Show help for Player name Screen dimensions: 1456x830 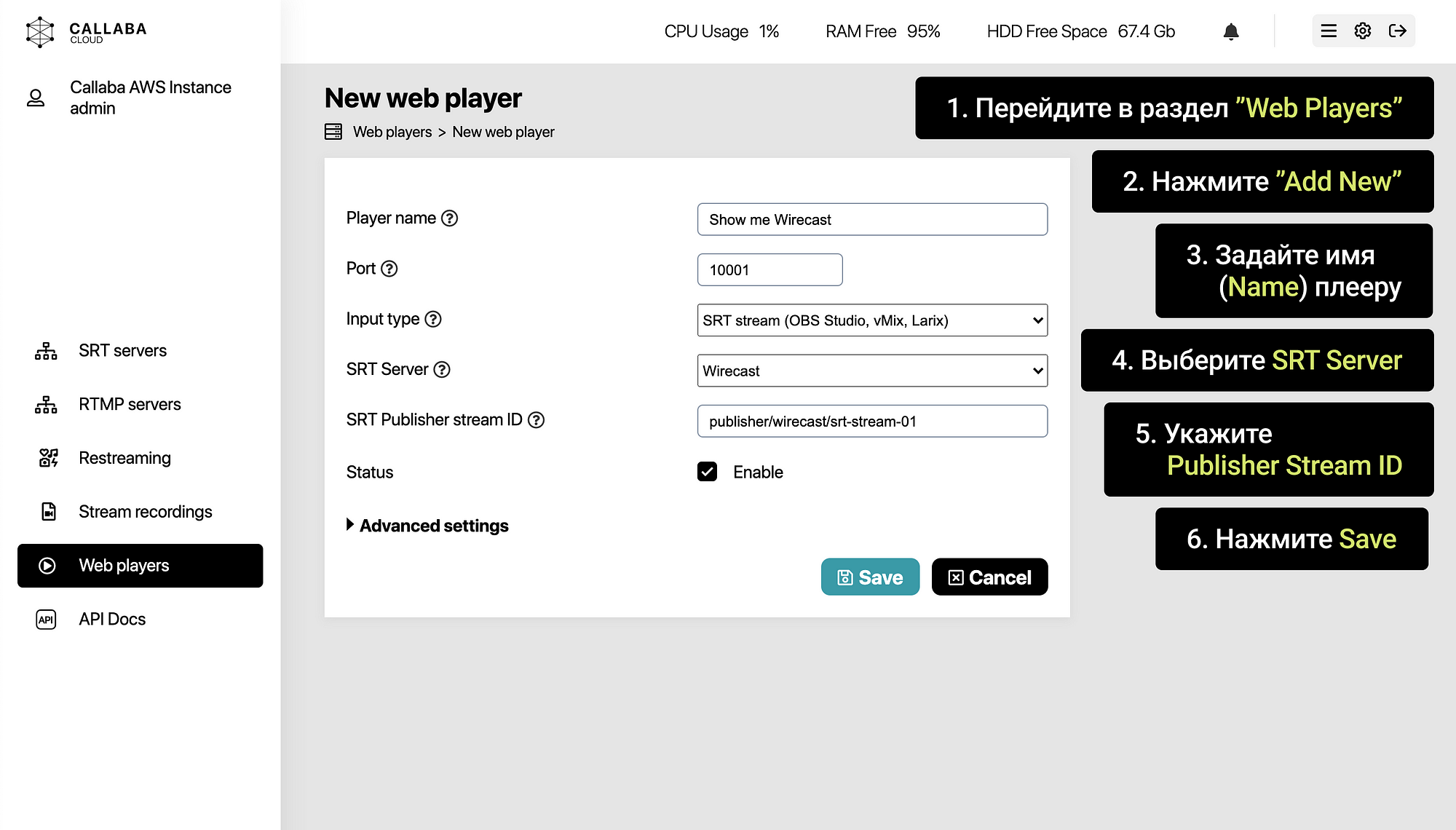click(x=450, y=218)
